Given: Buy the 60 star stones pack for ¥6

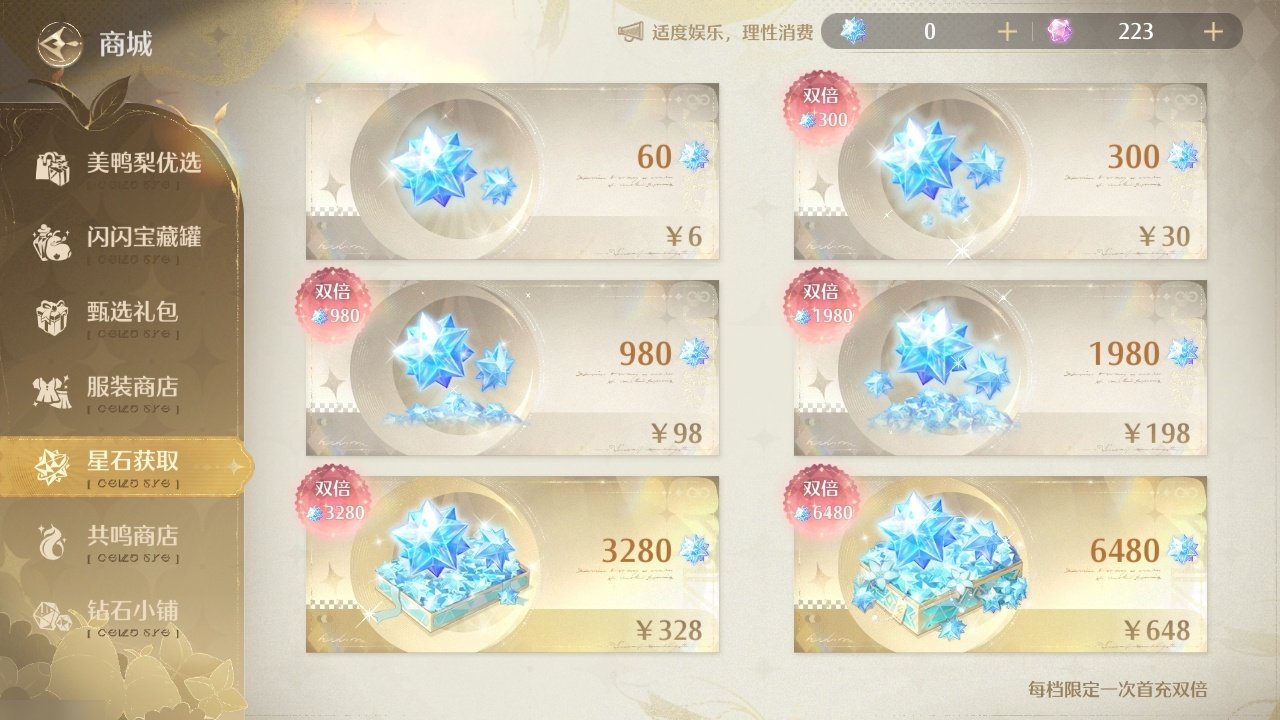Looking at the screenshot, I should (512, 172).
